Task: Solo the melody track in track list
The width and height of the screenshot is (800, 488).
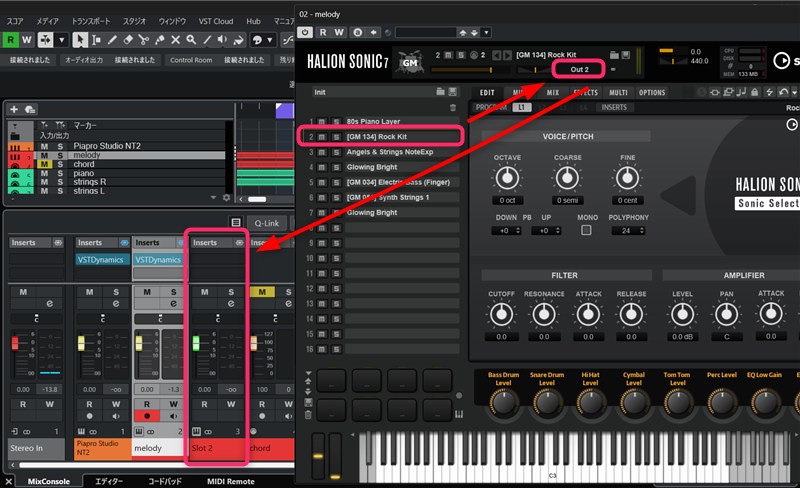Action: click(60, 155)
